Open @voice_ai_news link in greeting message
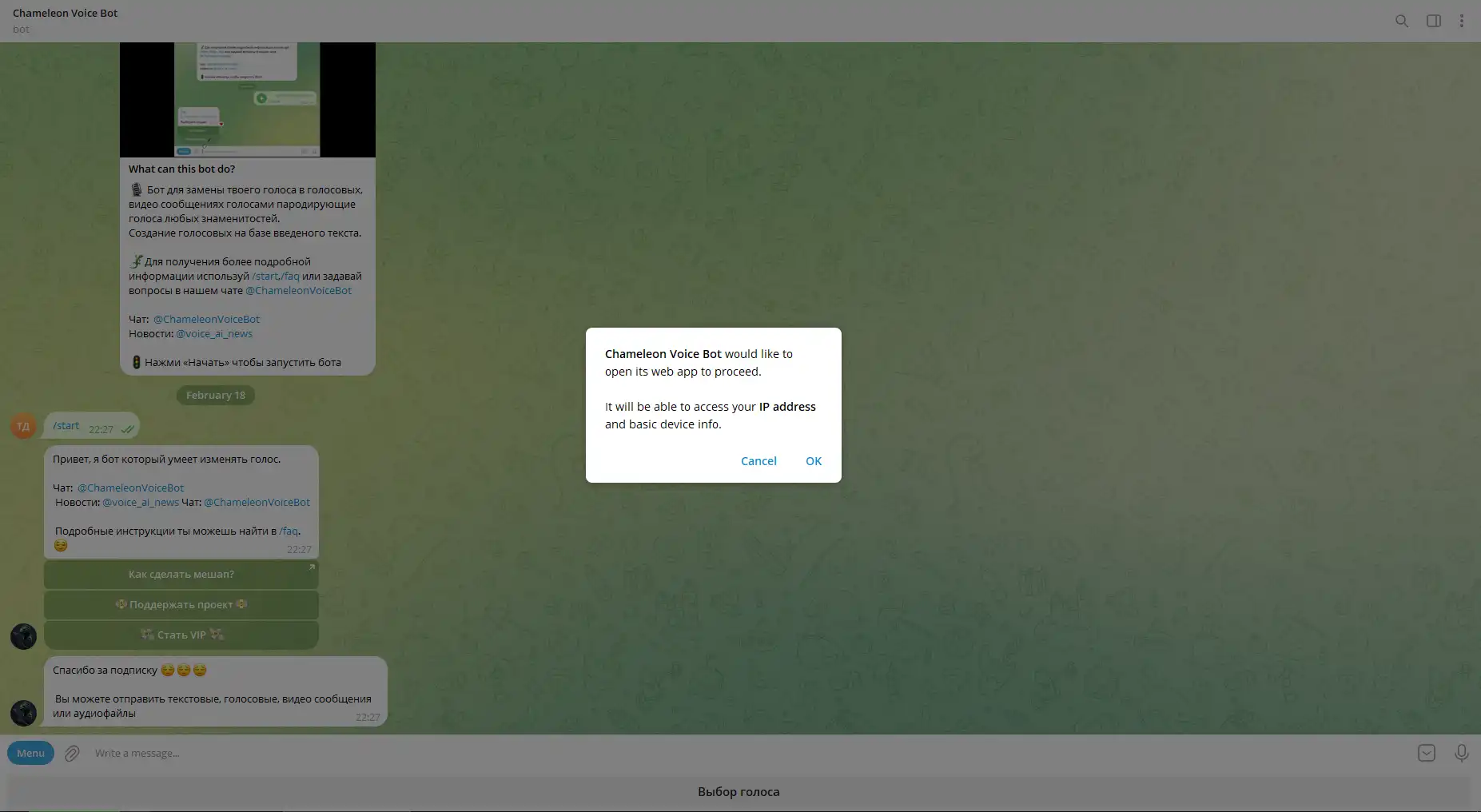 point(141,502)
